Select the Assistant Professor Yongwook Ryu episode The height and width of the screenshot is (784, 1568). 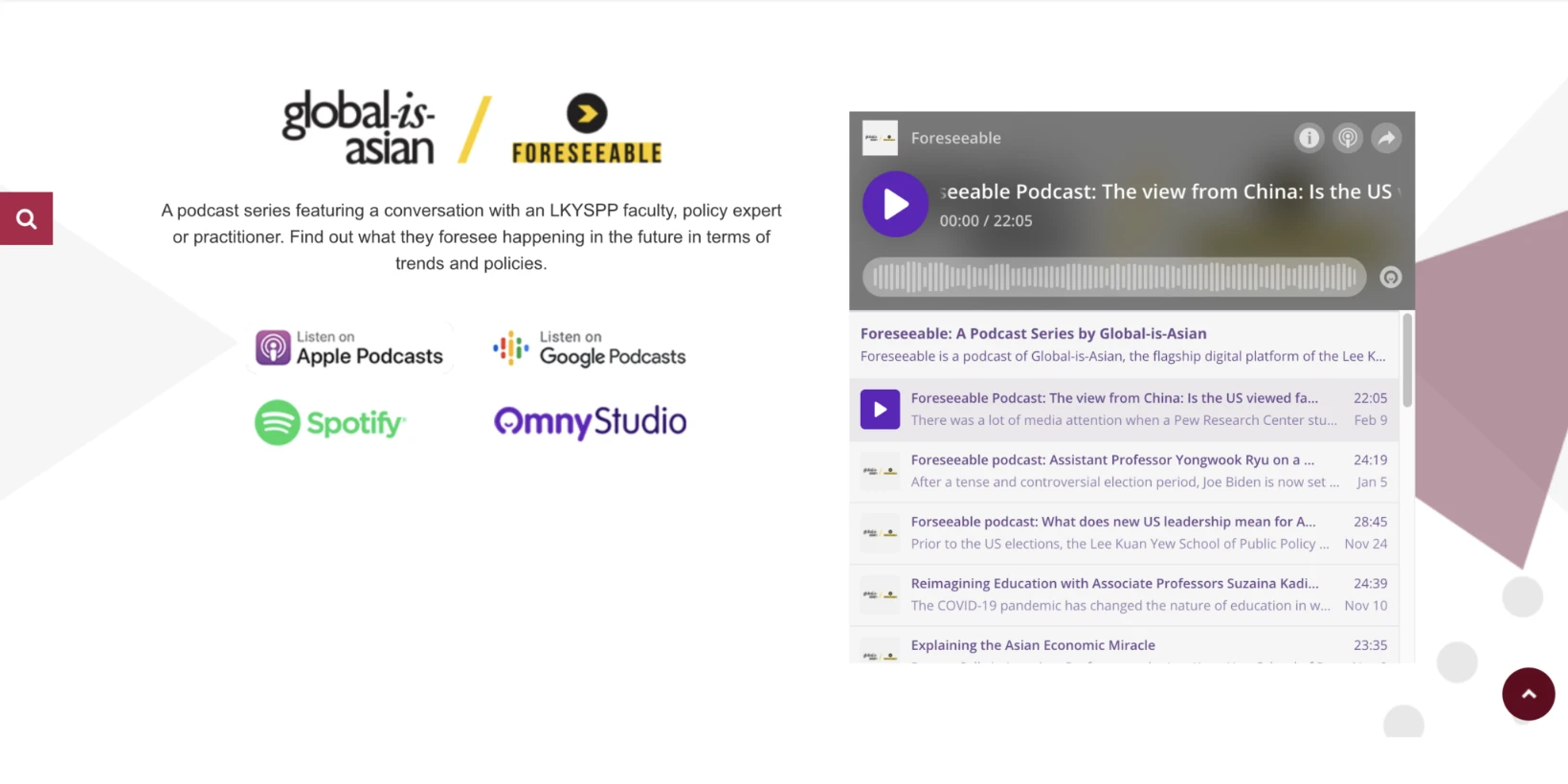tap(1124, 471)
